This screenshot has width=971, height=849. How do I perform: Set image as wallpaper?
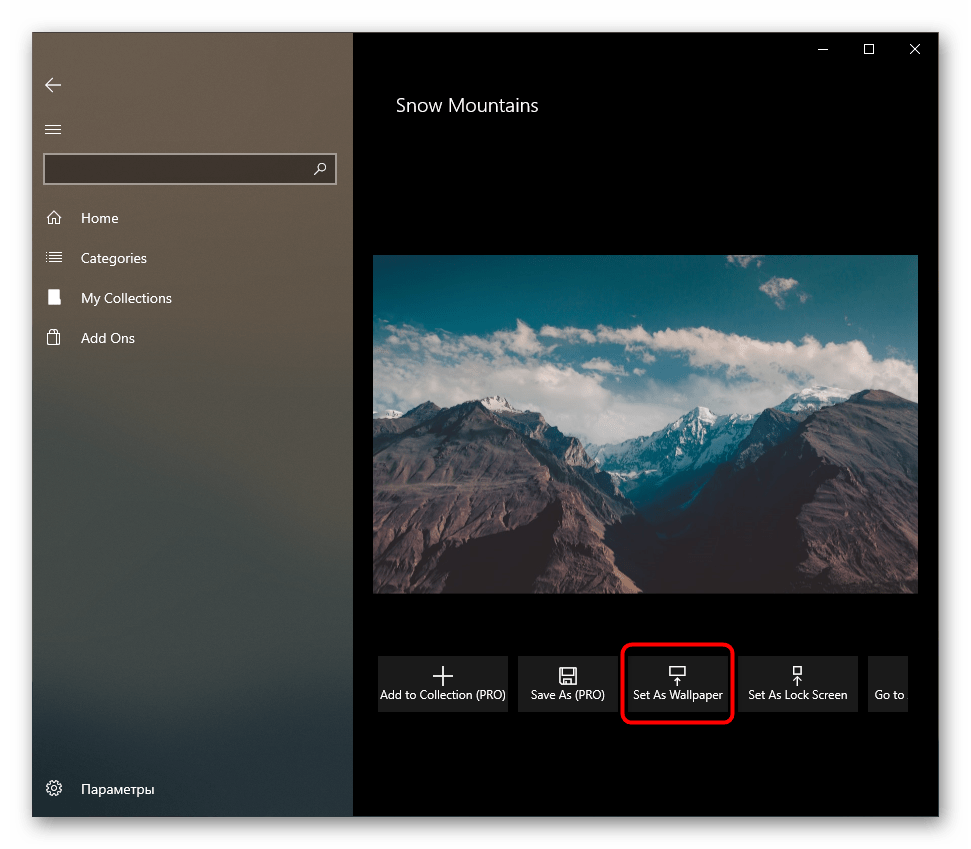tap(678, 684)
